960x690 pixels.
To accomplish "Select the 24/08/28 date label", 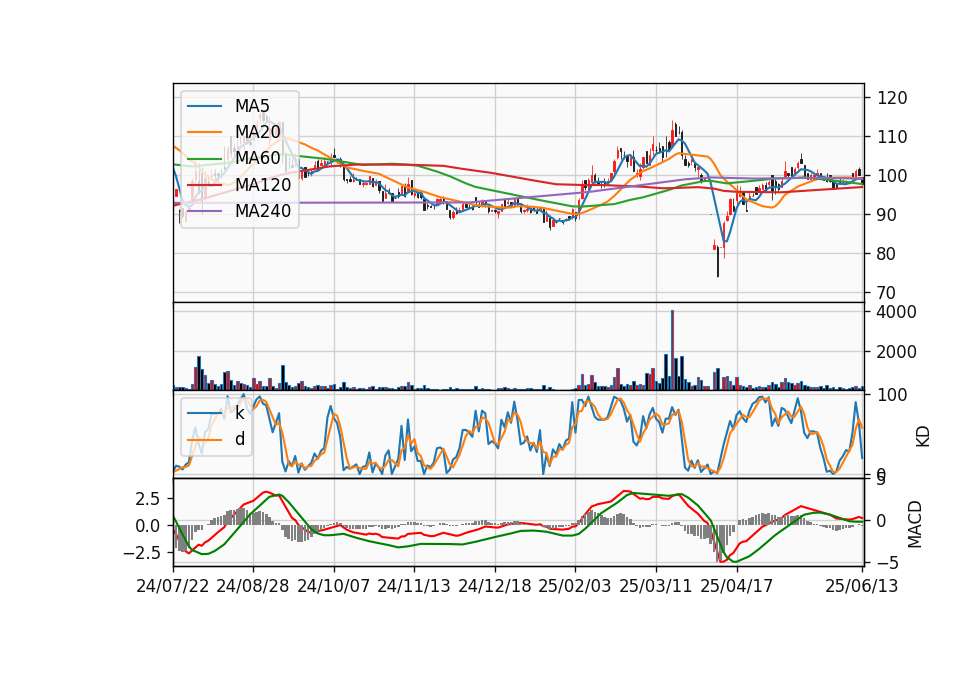I will (253, 586).
